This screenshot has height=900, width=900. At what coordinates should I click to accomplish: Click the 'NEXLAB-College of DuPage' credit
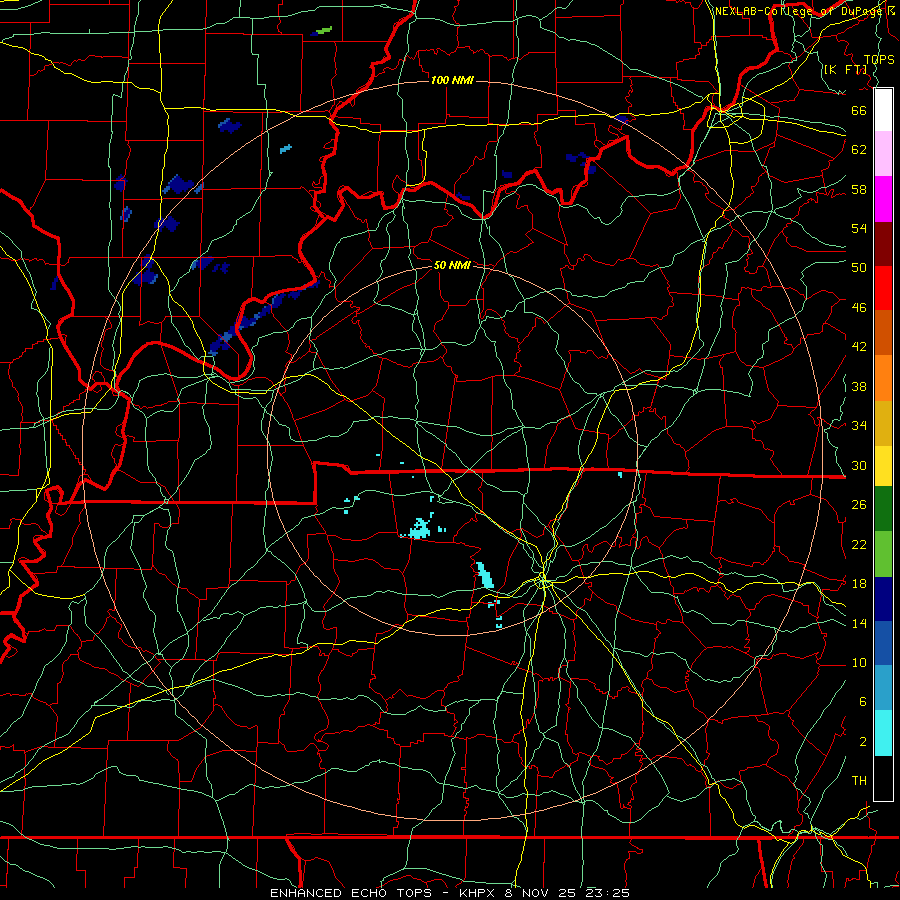tap(801, 11)
